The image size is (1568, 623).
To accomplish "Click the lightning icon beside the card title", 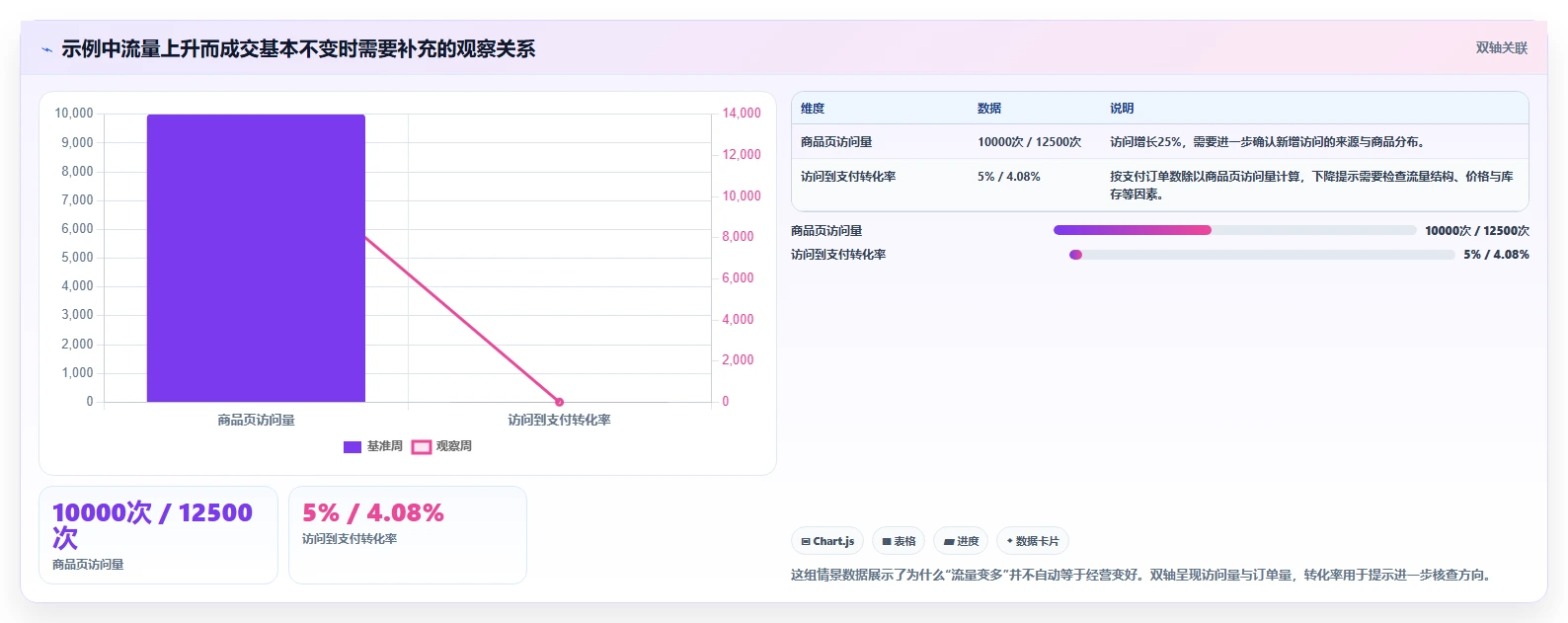I will tap(46, 49).
